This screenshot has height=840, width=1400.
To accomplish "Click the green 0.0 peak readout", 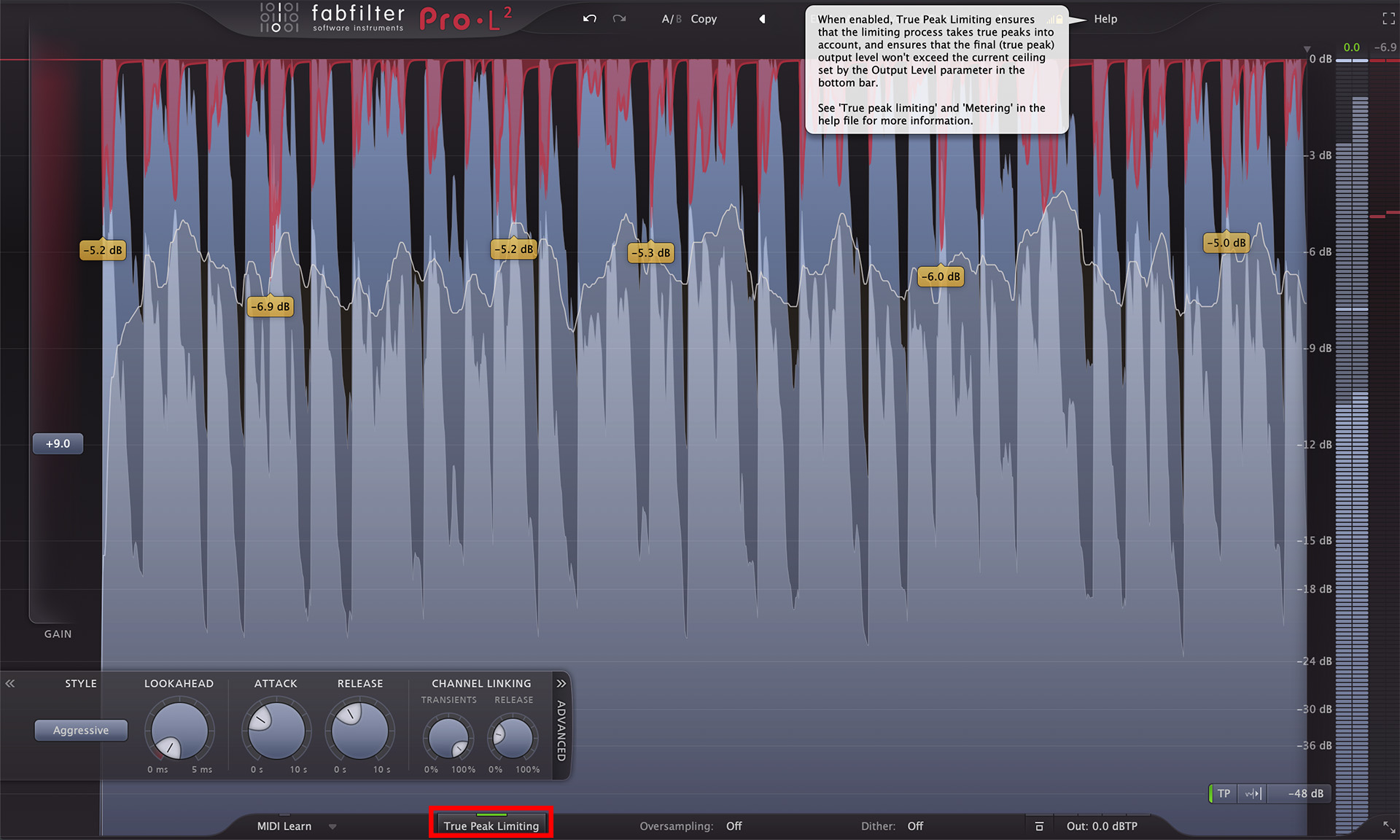I will pyautogui.click(x=1351, y=47).
